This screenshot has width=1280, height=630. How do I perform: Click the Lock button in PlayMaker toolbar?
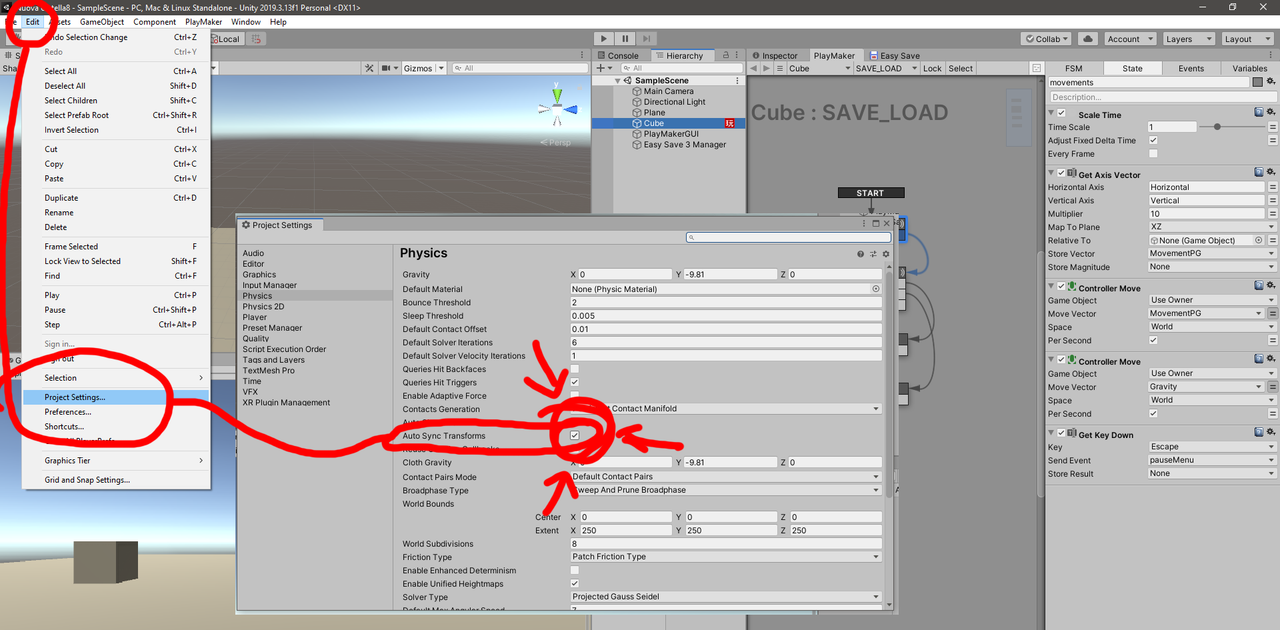click(x=932, y=69)
